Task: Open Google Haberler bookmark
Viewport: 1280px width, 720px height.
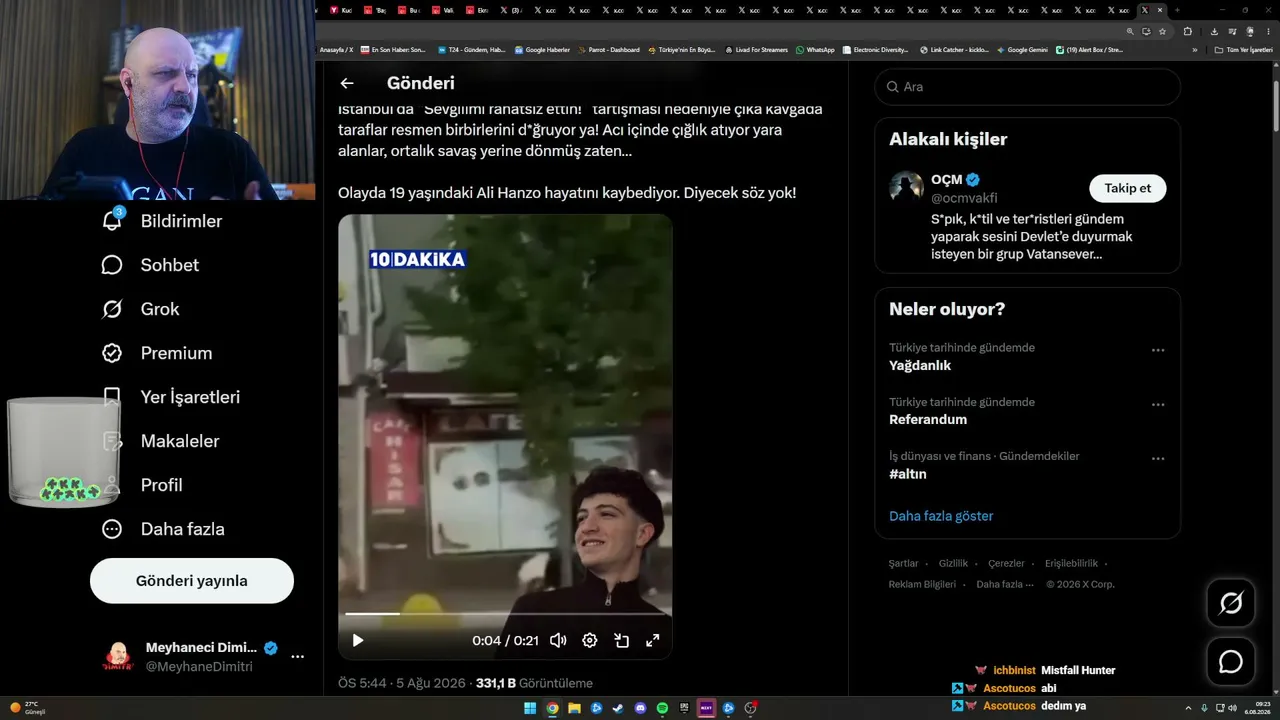Action: pos(542,50)
